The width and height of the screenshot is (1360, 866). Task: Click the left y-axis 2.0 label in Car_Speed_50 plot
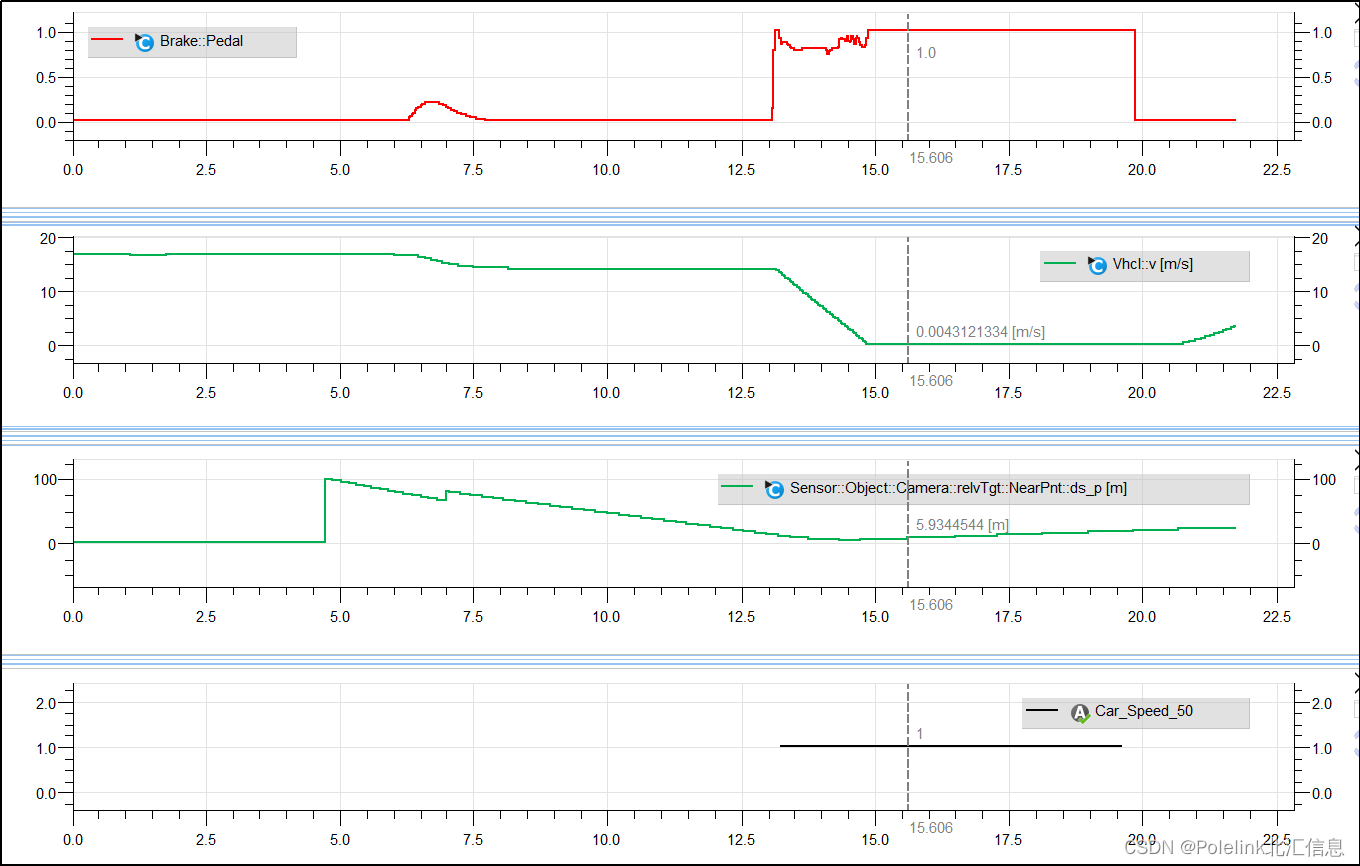click(48, 704)
